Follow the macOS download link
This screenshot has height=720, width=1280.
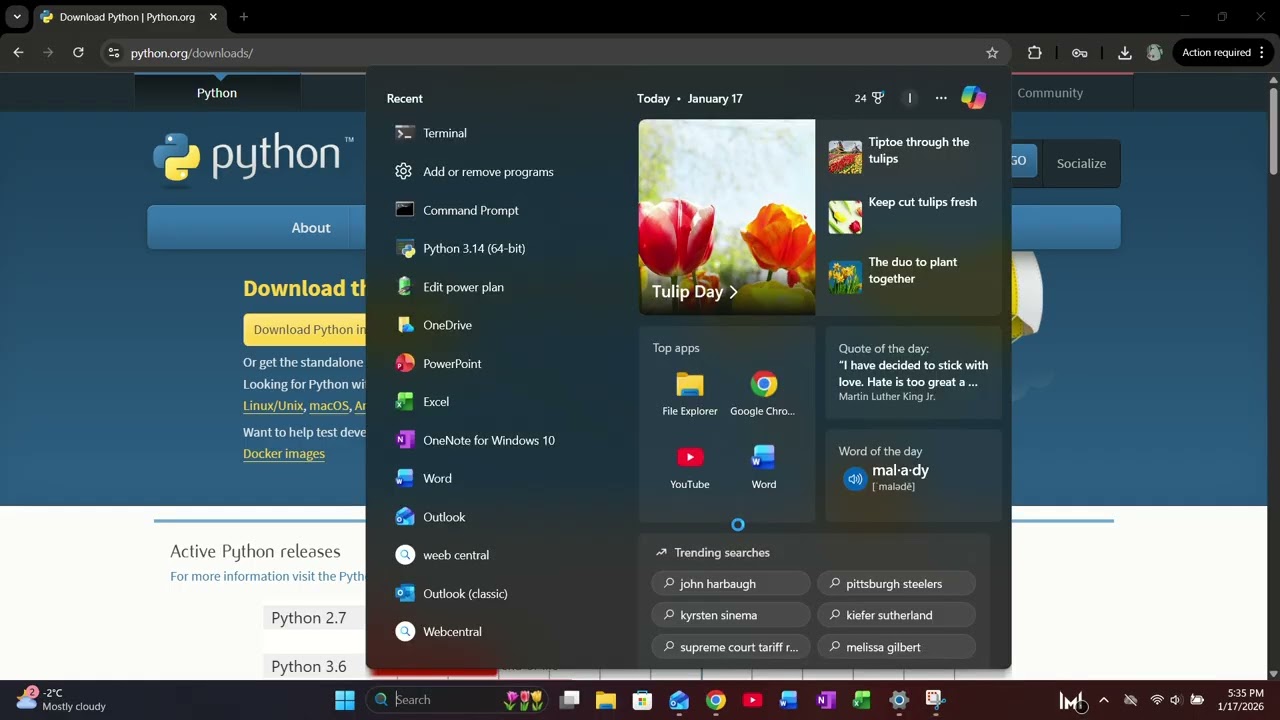click(329, 406)
